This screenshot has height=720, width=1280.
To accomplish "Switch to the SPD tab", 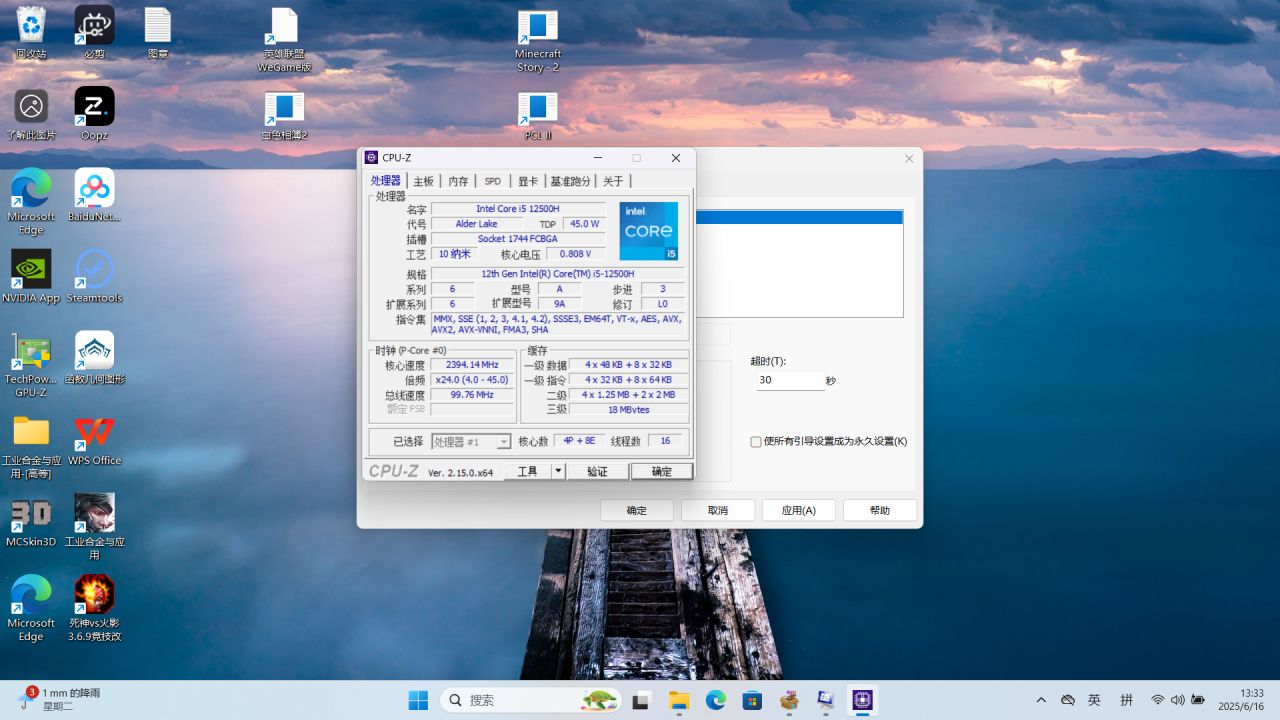I will click(492, 181).
